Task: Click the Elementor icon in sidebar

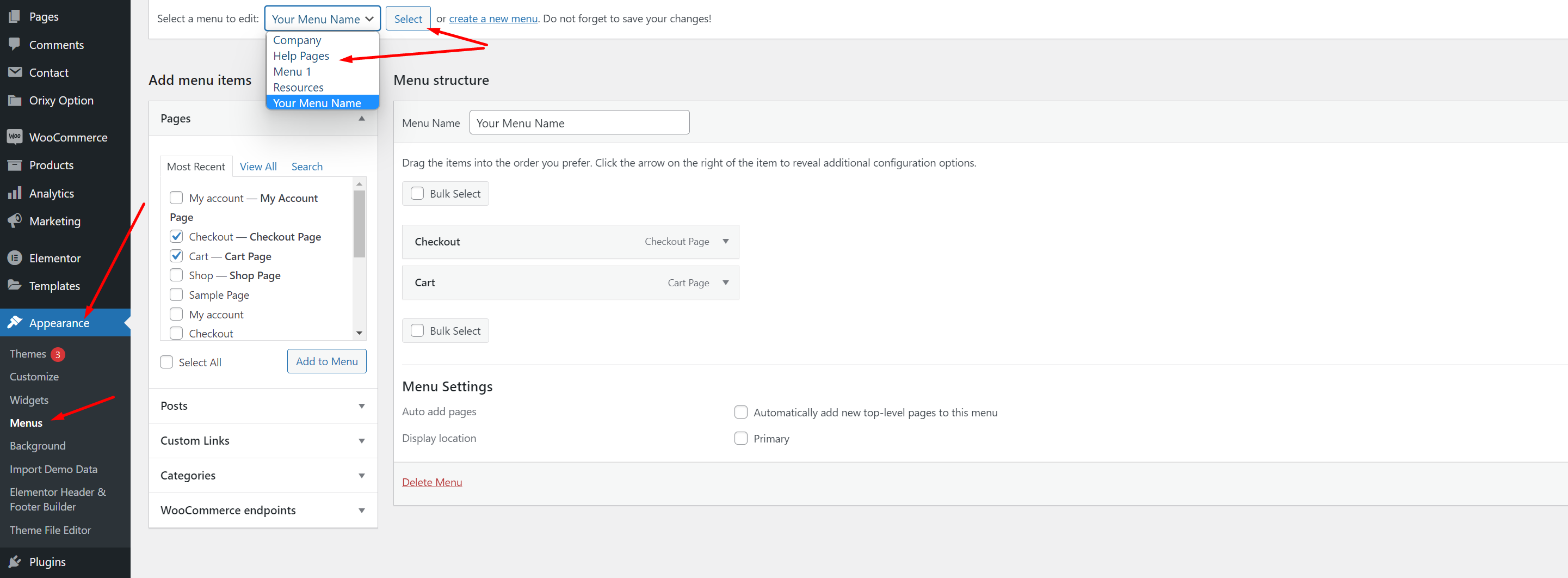Action: tap(15, 257)
